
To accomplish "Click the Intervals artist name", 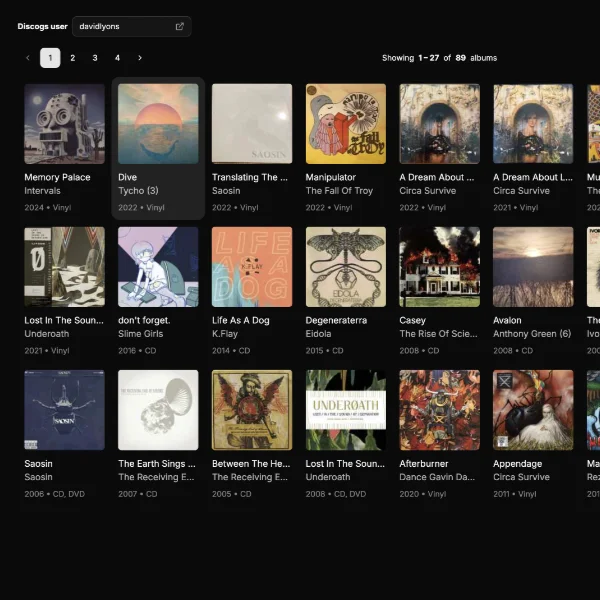I will pyautogui.click(x=42, y=191).
